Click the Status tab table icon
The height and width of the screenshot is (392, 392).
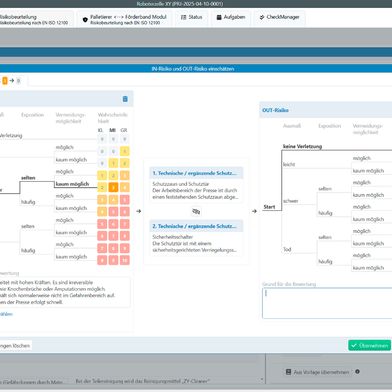point(183,17)
